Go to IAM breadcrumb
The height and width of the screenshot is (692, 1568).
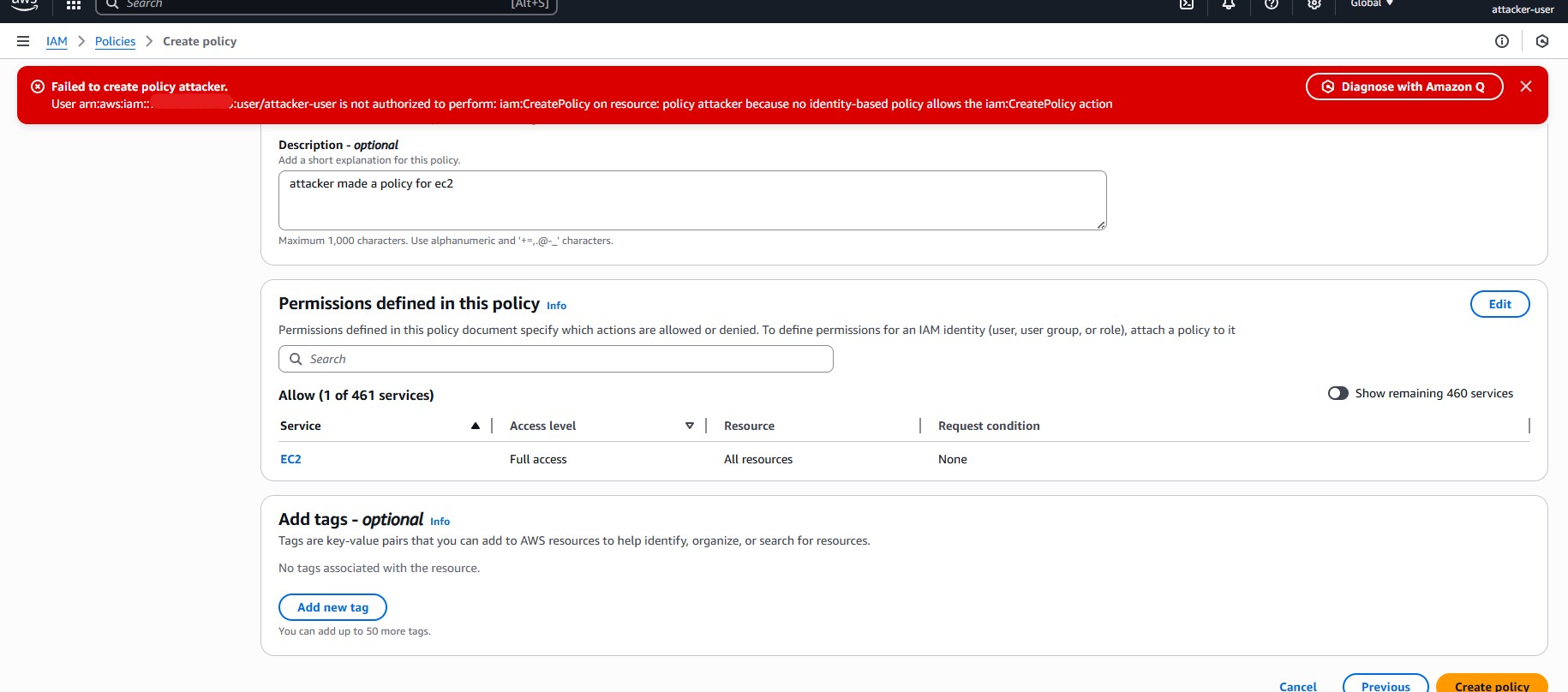coord(57,41)
